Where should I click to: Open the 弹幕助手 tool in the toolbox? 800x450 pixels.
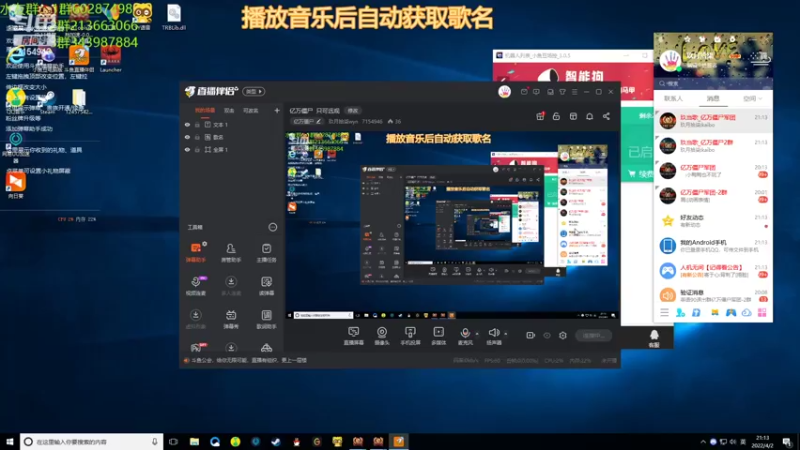[196, 252]
